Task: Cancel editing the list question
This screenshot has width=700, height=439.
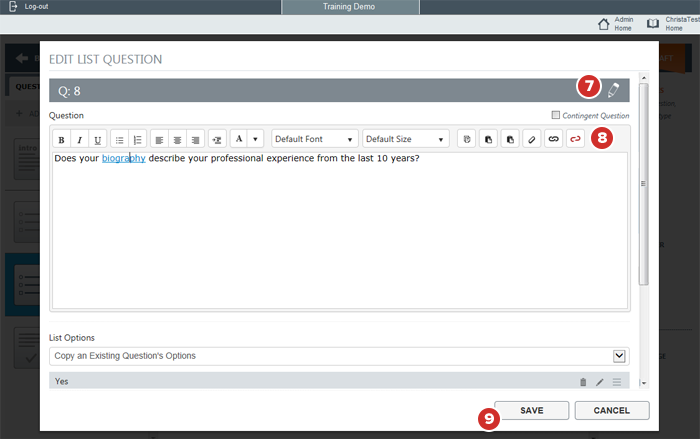Action: [611, 410]
